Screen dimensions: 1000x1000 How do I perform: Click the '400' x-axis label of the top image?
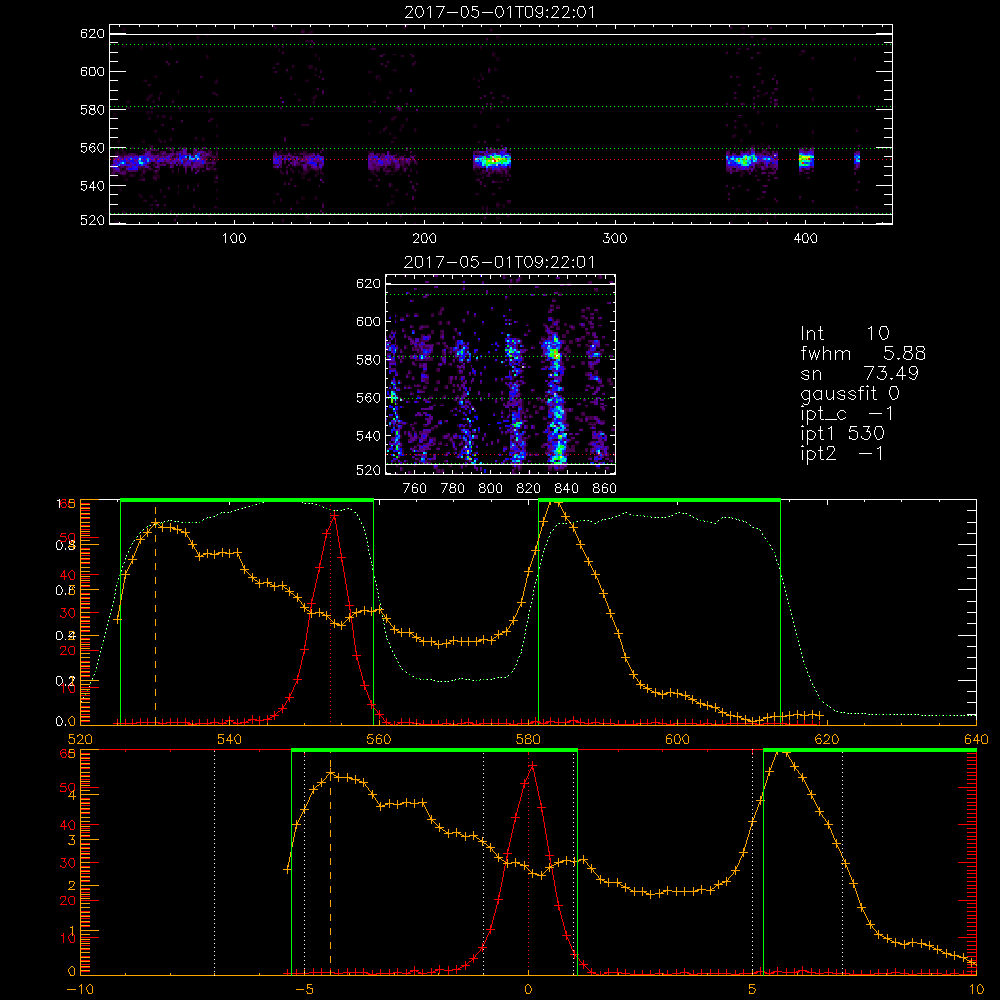click(x=805, y=239)
